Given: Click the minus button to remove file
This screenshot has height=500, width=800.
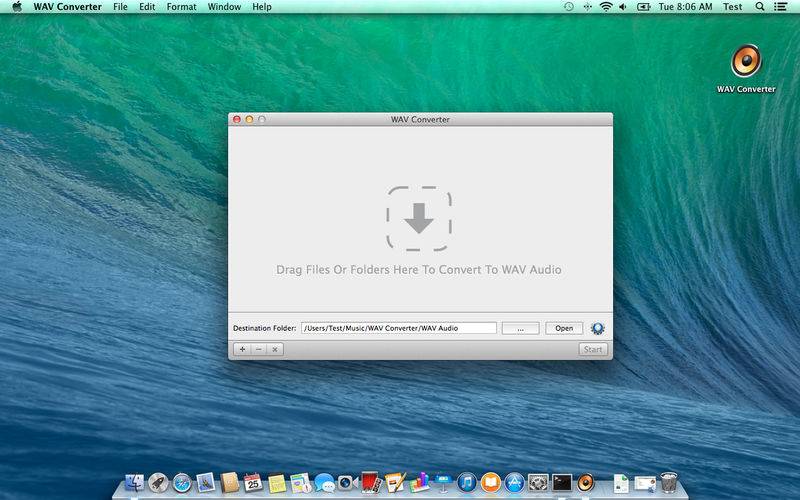Looking at the screenshot, I should (x=259, y=349).
